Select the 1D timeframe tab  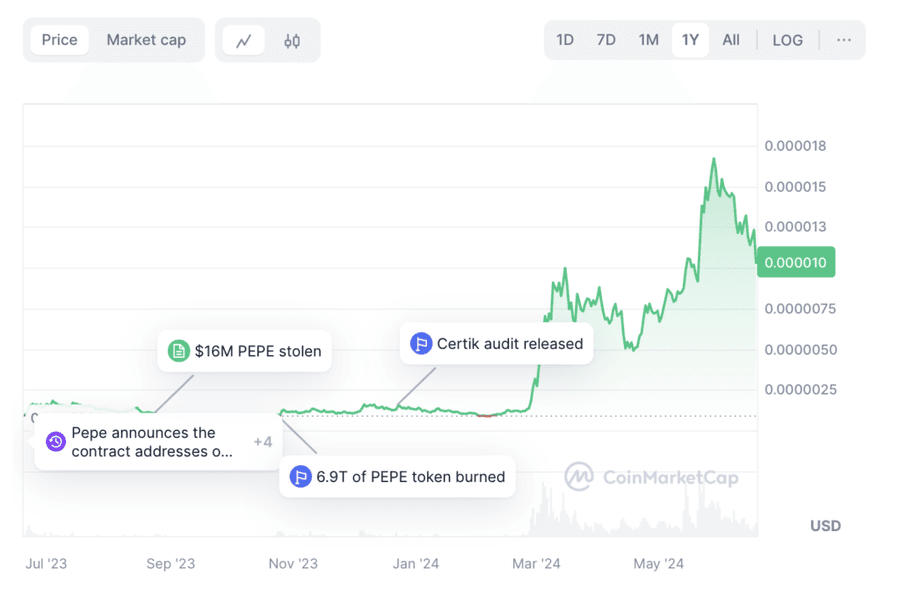tap(564, 40)
